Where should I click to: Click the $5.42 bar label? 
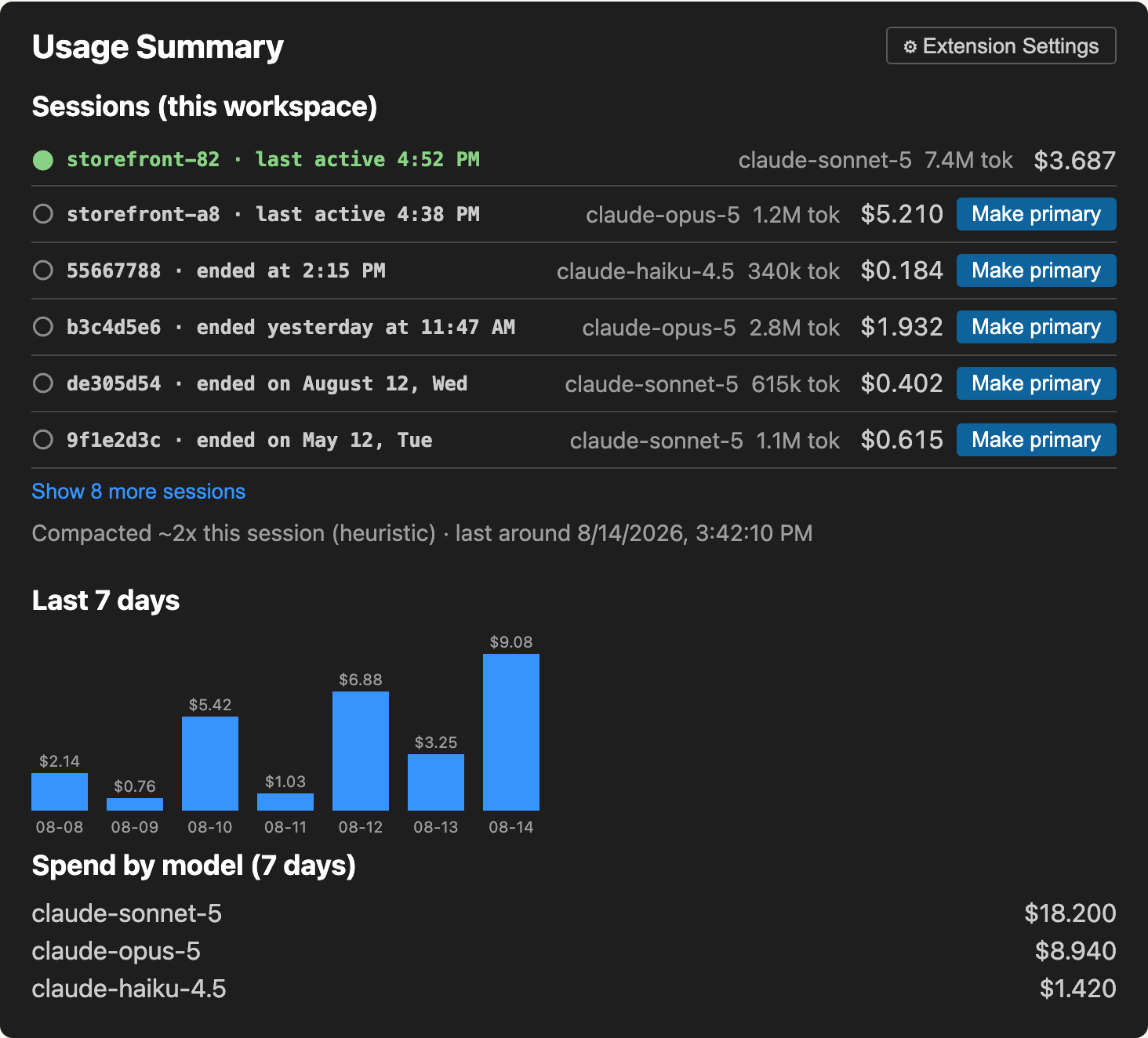pos(210,705)
